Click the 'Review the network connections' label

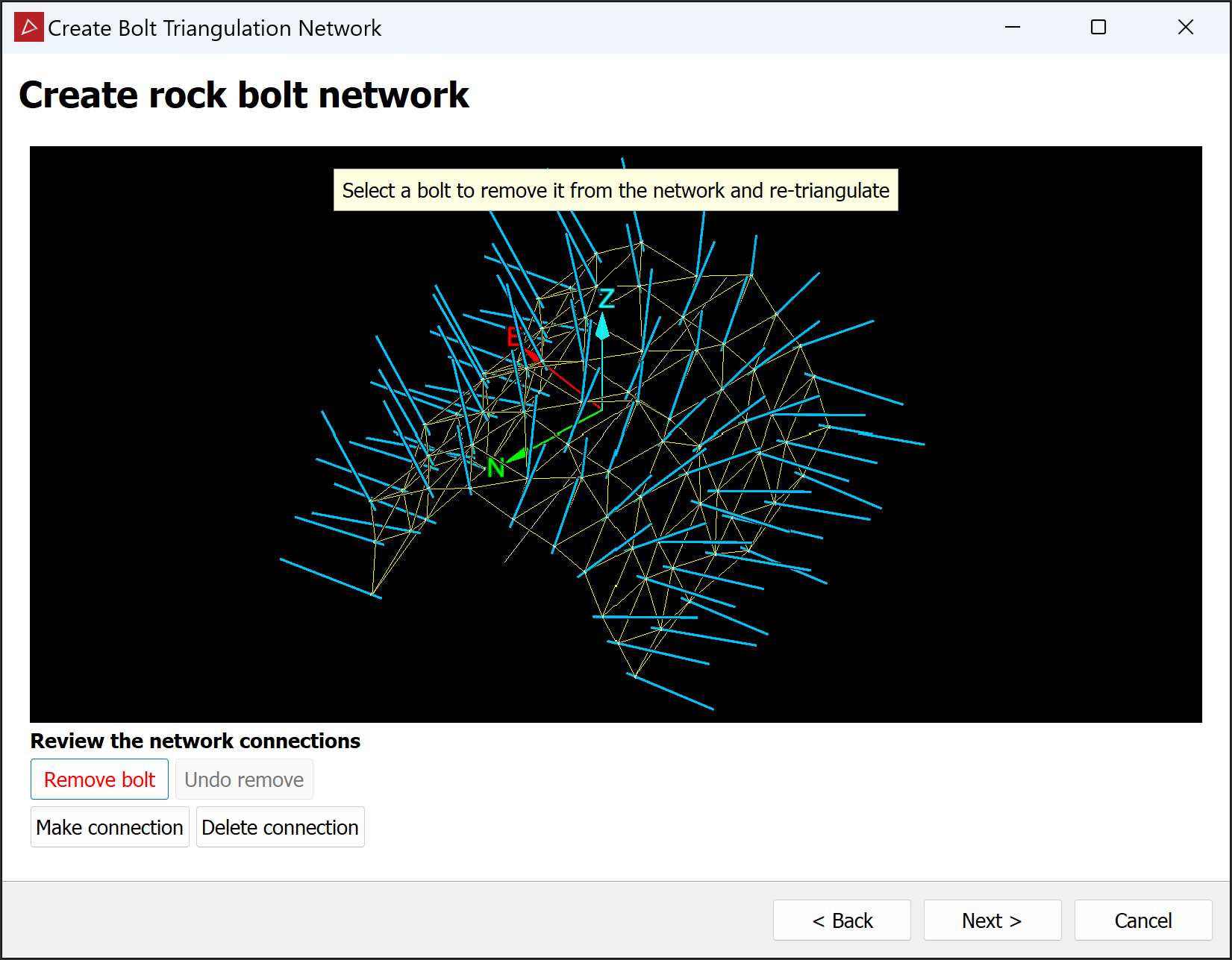pyautogui.click(x=196, y=741)
